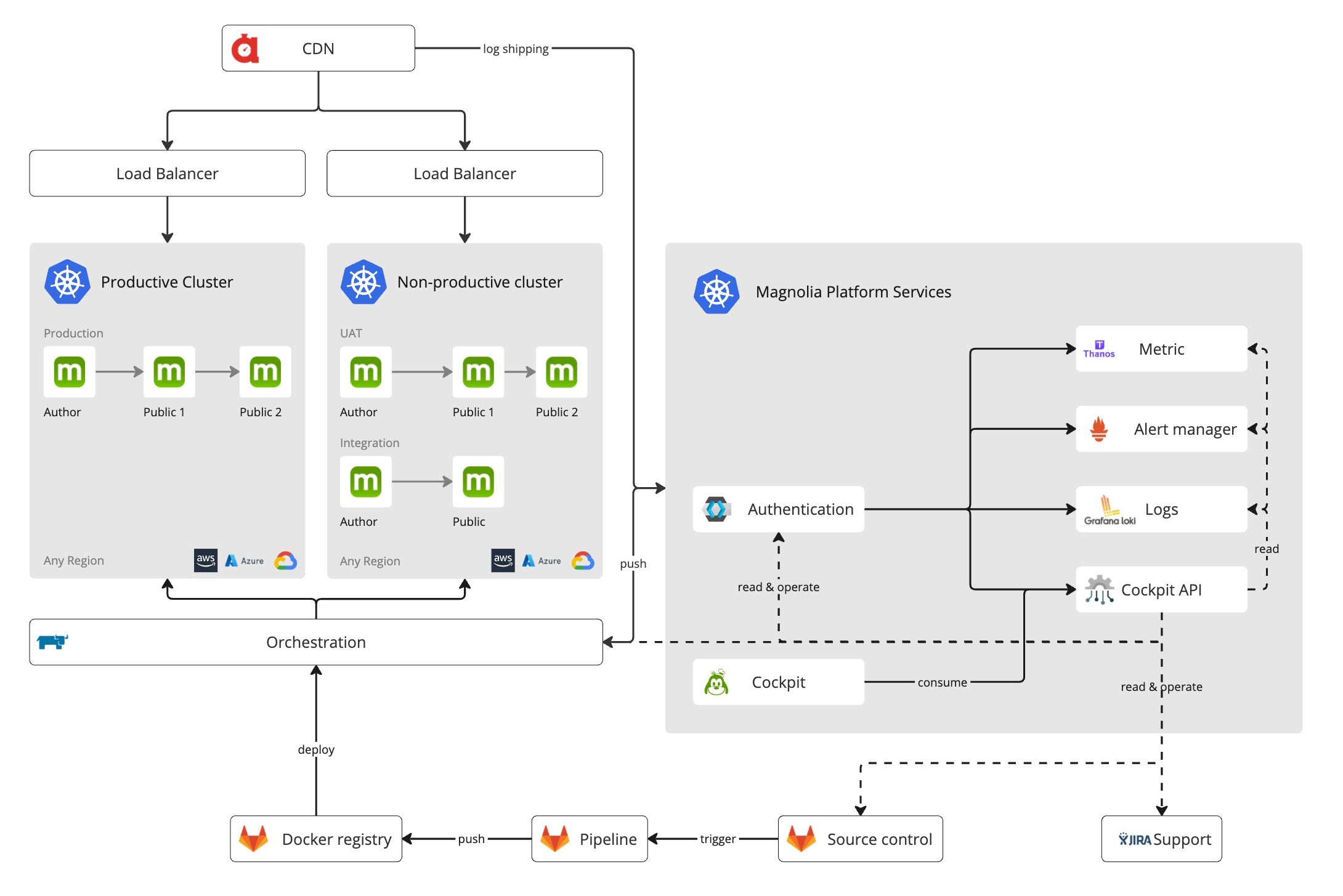The width and height of the screenshot is (1343, 896).
Task: Click the AWS logo in Non-productive cluster
Action: click(x=503, y=560)
